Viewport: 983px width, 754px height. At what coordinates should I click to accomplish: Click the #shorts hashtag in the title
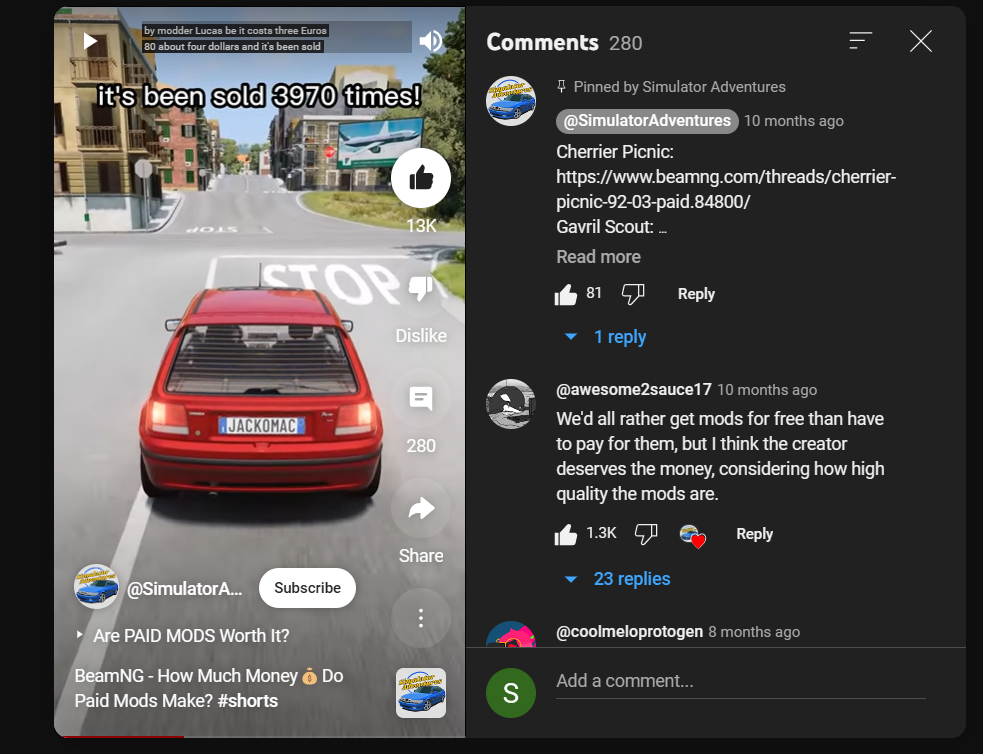(247, 701)
